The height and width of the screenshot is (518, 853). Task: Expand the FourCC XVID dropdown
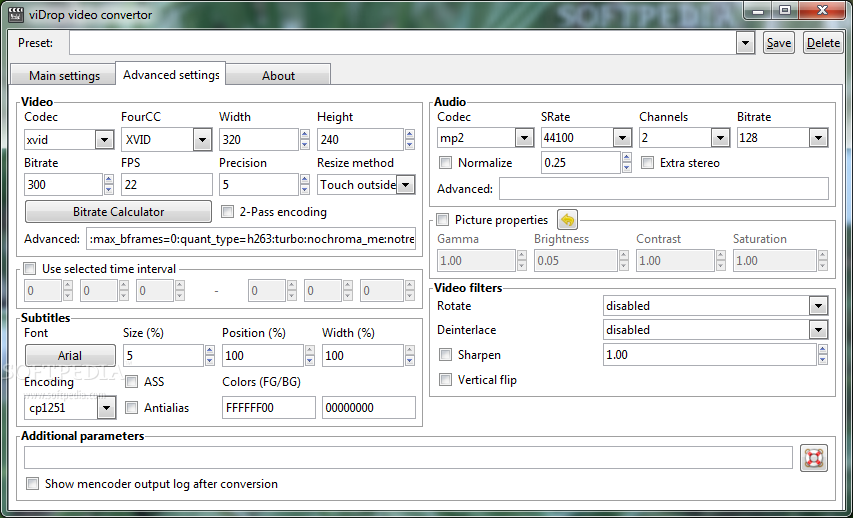(202, 140)
